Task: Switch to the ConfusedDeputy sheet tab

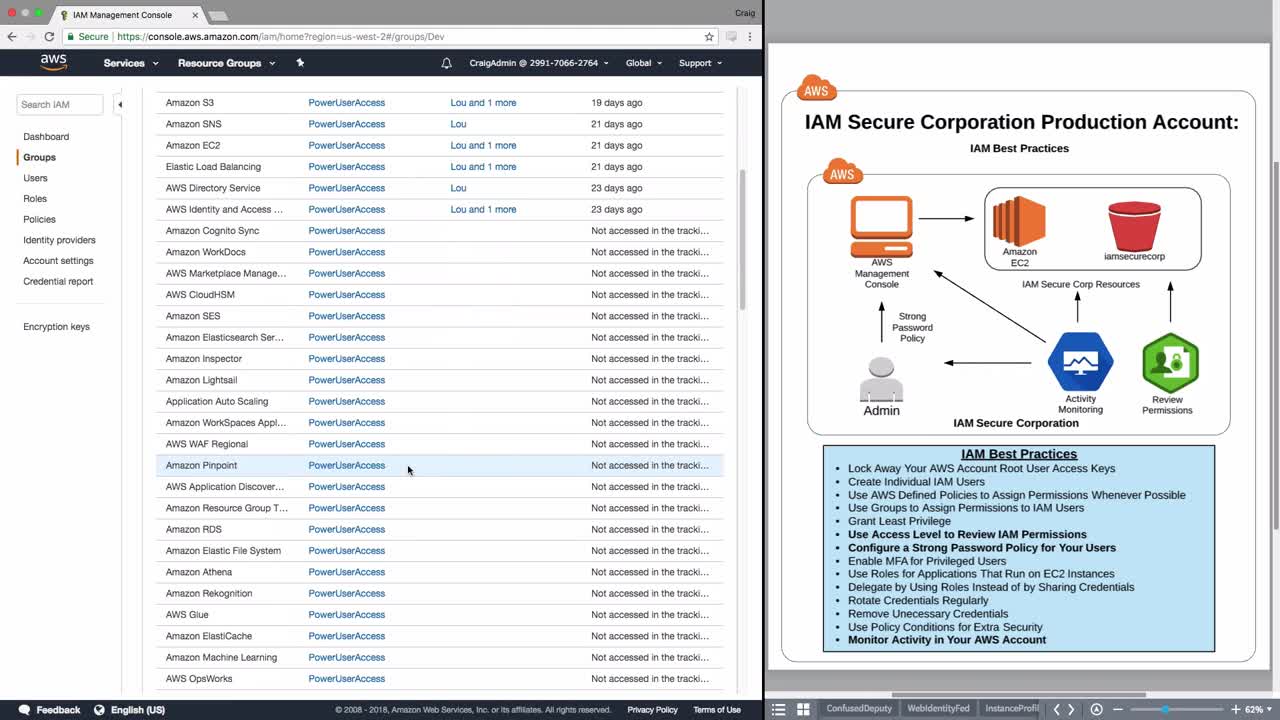Action: click(859, 709)
